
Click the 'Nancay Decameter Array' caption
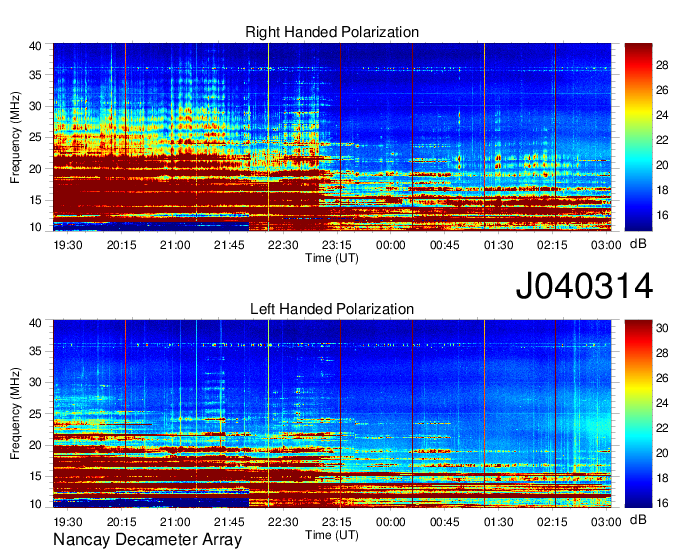147,540
